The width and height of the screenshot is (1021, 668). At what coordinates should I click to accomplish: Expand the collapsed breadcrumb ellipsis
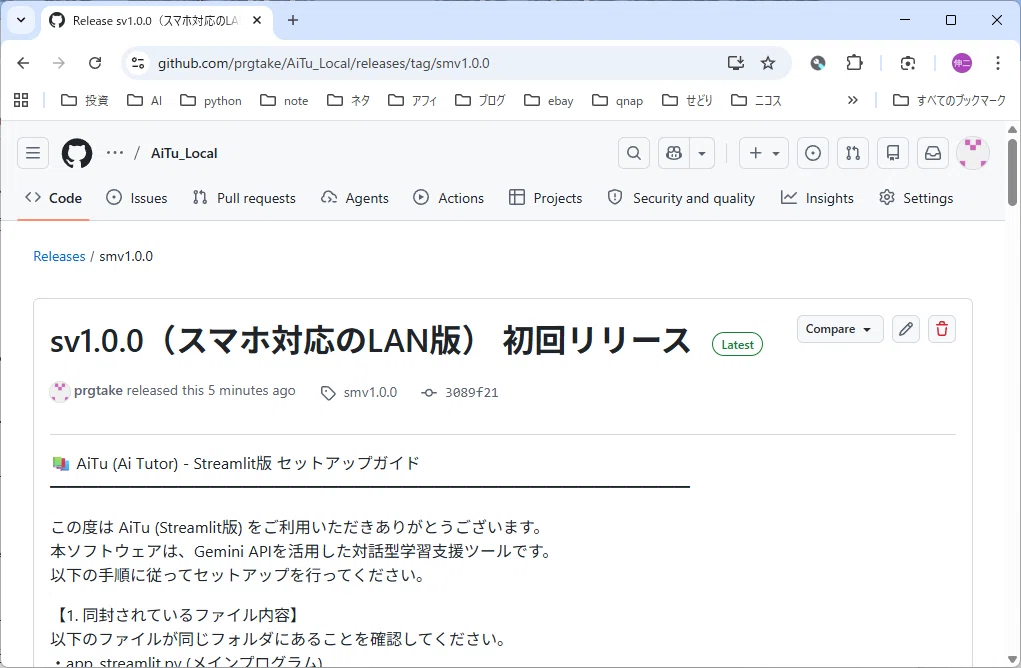pyautogui.click(x=115, y=153)
